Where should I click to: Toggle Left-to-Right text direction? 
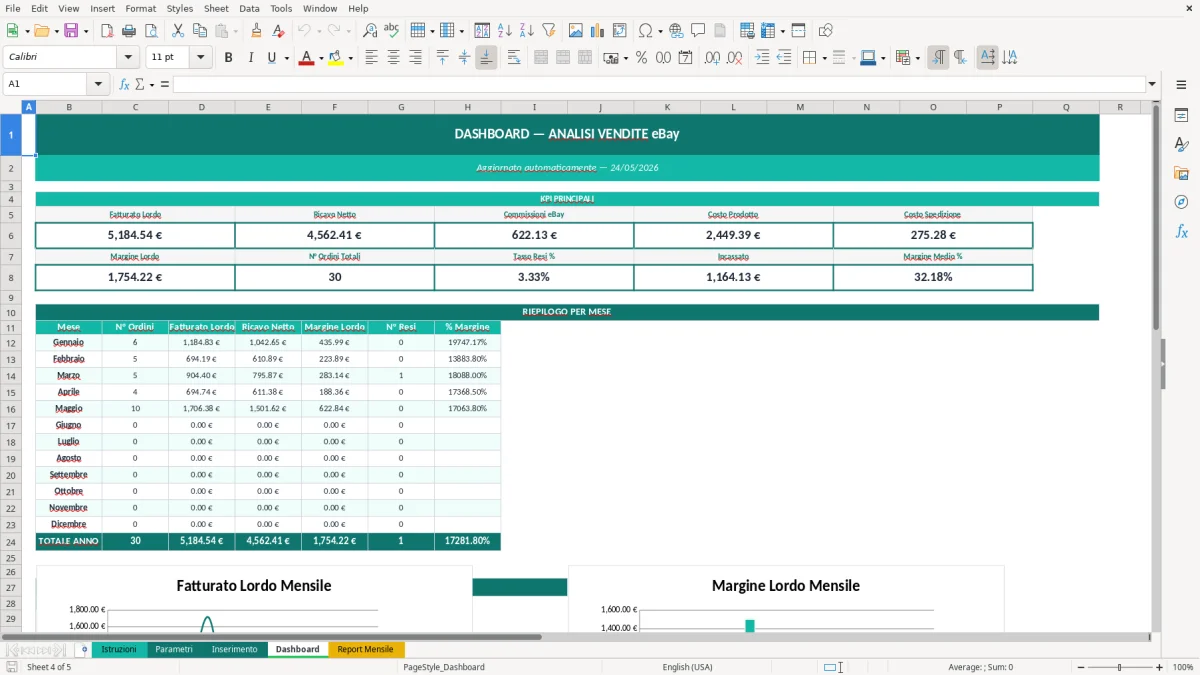pyautogui.click(x=938, y=58)
